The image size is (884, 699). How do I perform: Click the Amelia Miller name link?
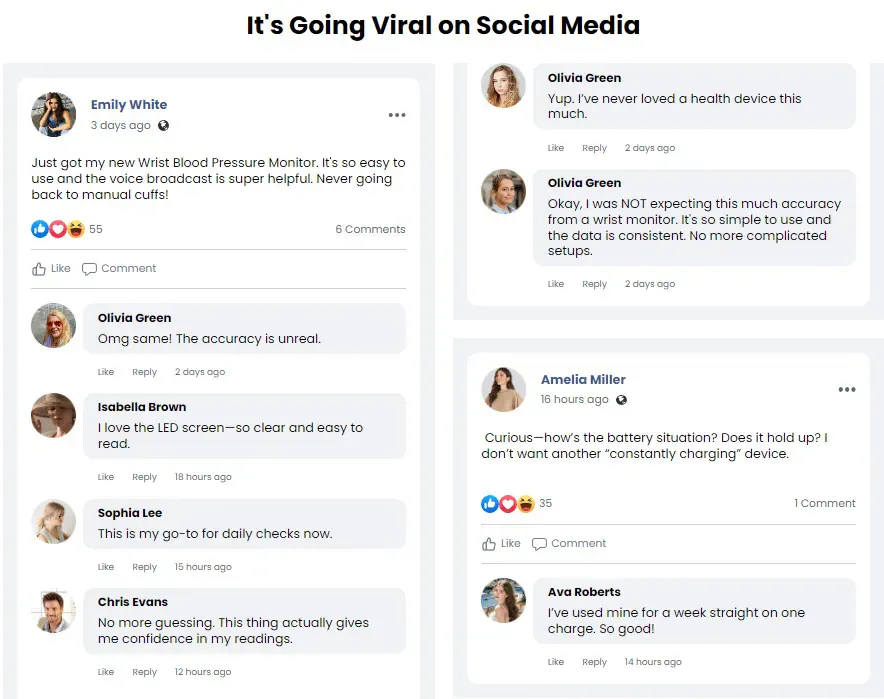point(583,380)
